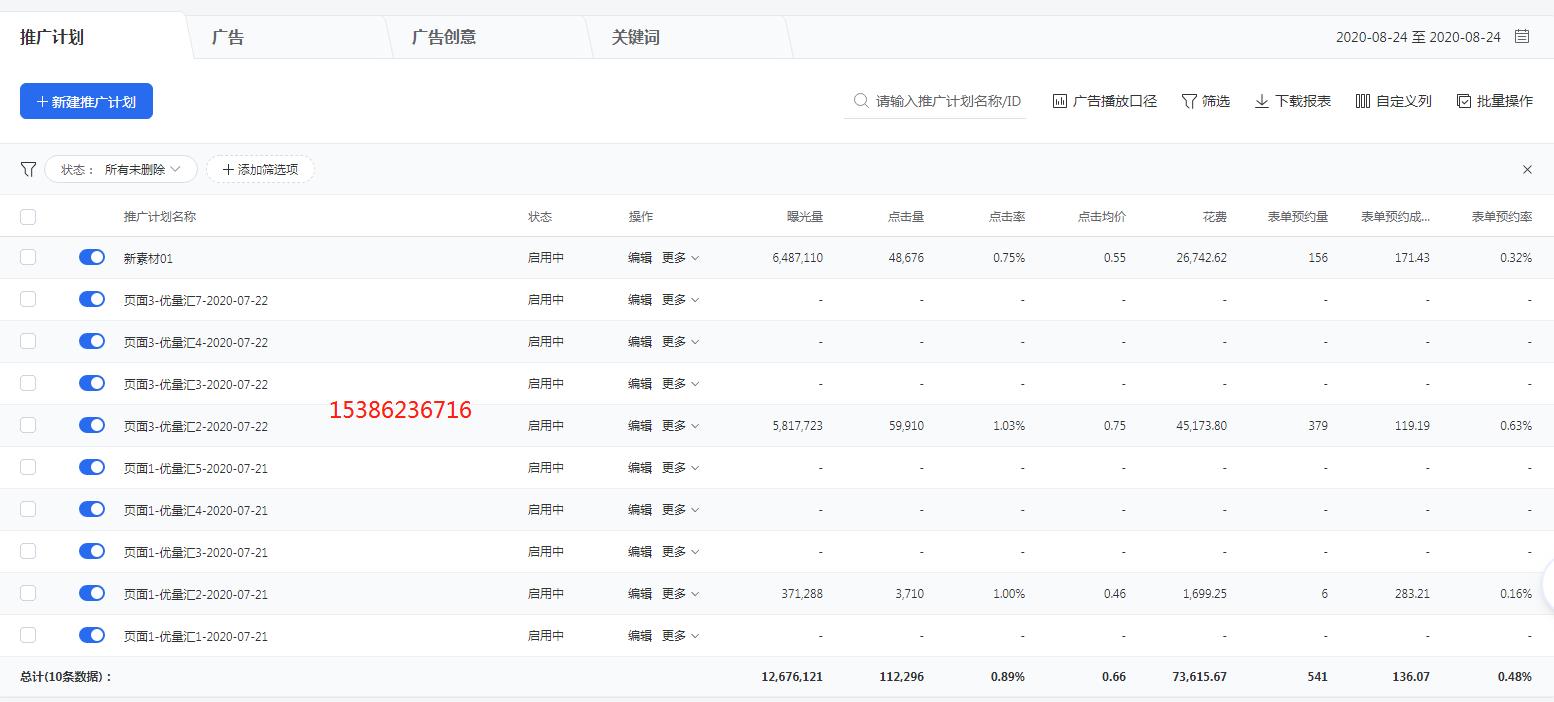Click 编辑 for 页面3-优量汇7-2020-07-22
The image size is (1554, 702).
tap(640, 300)
